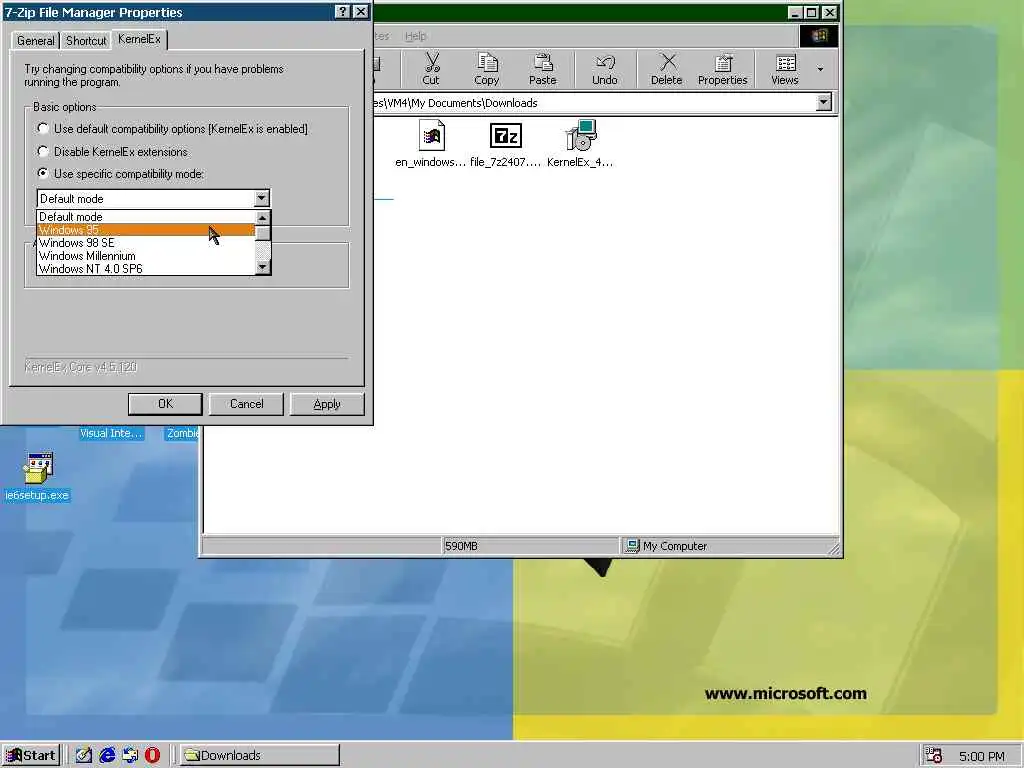Choose Windows 95 in the list
The image size is (1024, 768).
coord(146,230)
